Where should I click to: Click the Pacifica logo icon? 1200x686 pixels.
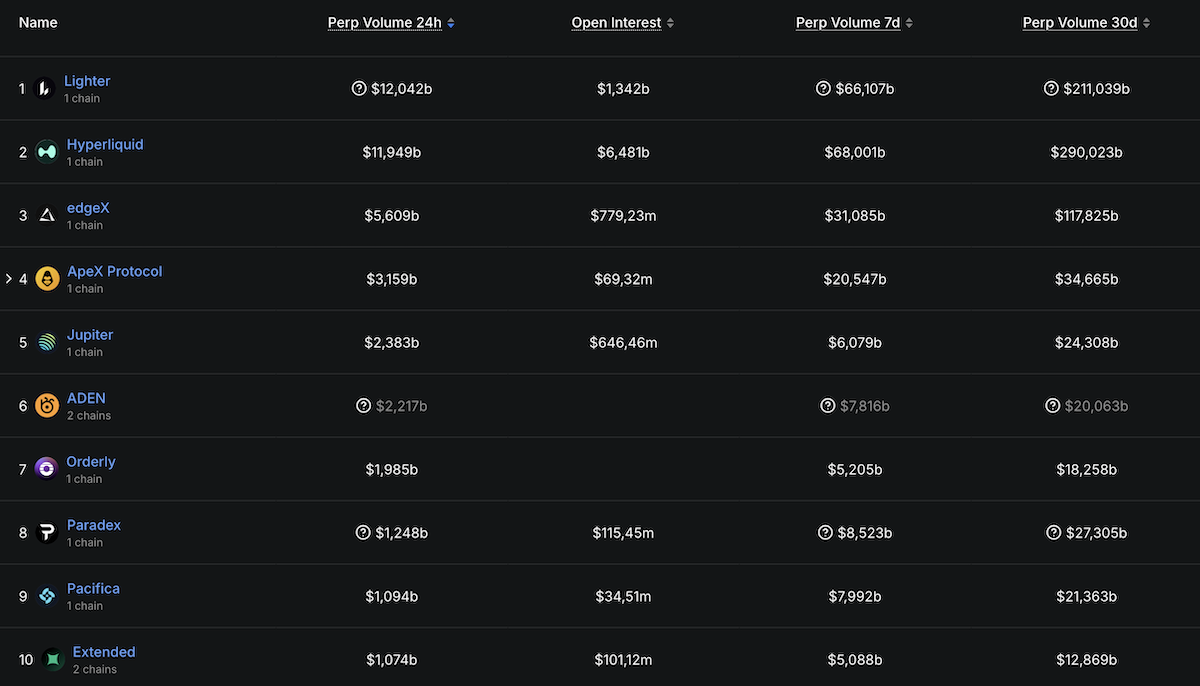coord(47,596)
